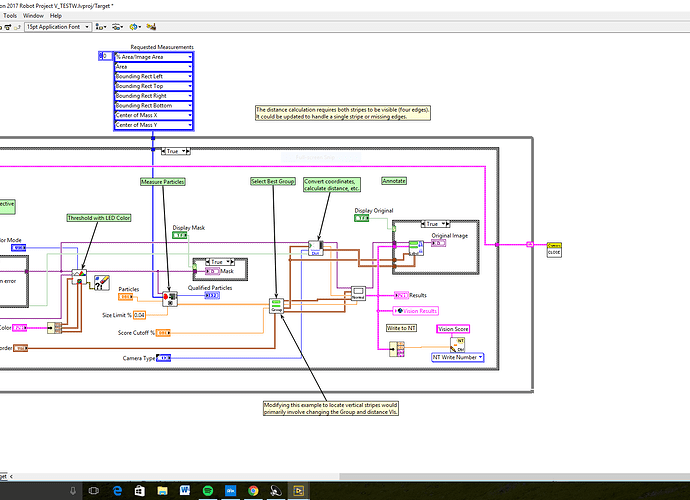Click the array index display showing 0
Image resolution: width=690 pixels, height=500 pixels.
(x=105, y=56)
